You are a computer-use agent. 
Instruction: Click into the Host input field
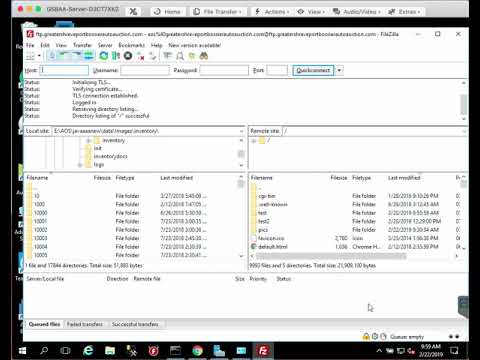(64, 70)
